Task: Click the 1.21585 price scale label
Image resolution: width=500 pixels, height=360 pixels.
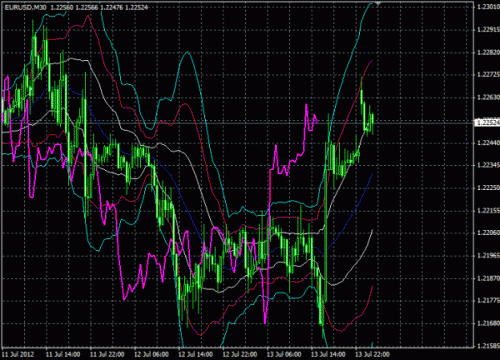Action: tap(488, 346)
